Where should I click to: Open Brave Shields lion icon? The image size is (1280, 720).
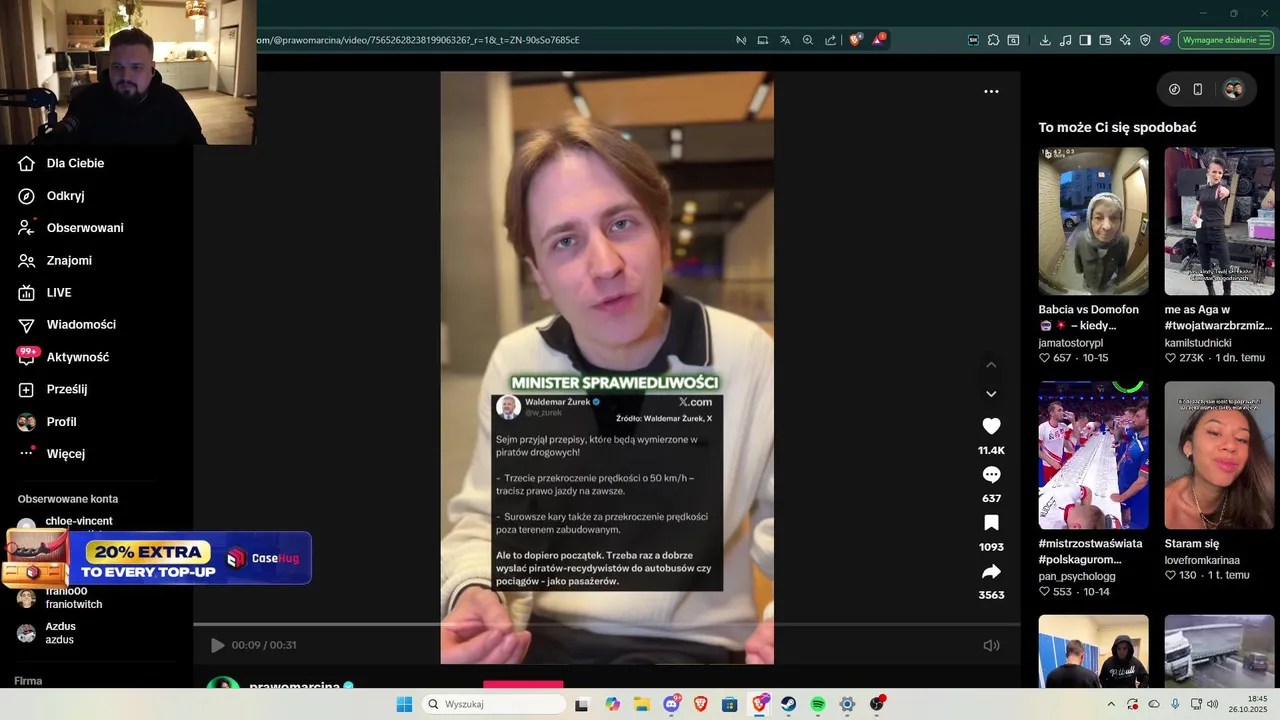(x=856, y=40)
